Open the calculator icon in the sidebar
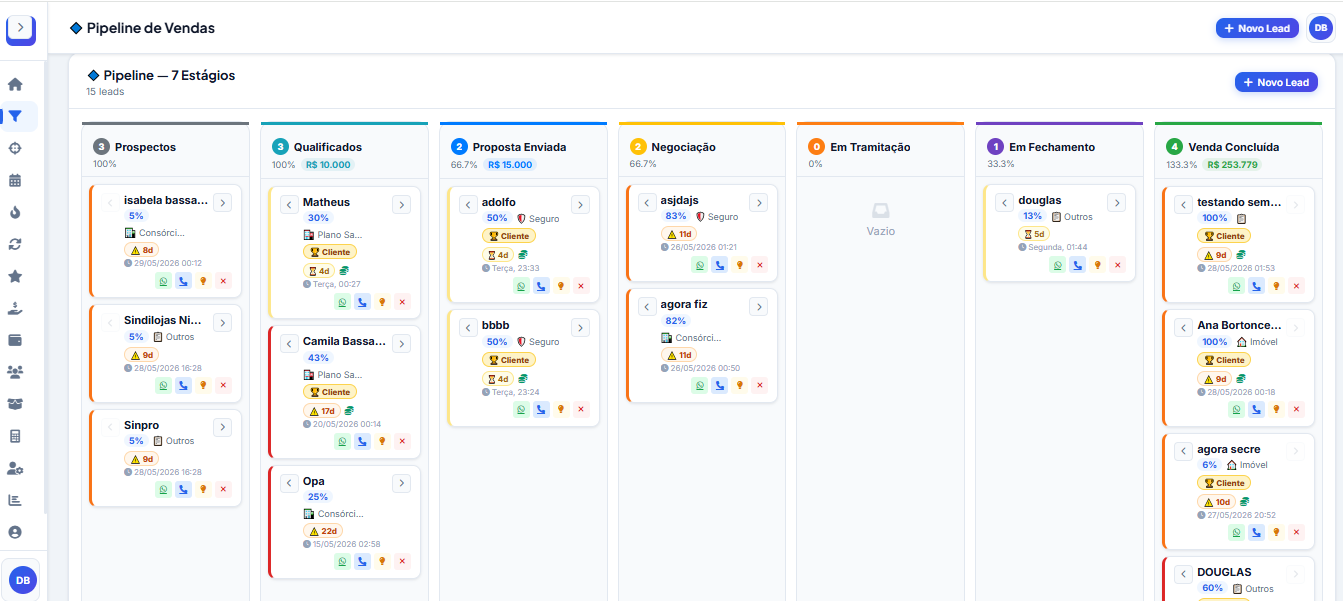Viewport: 1343px width, 601px height. (15, 436)
